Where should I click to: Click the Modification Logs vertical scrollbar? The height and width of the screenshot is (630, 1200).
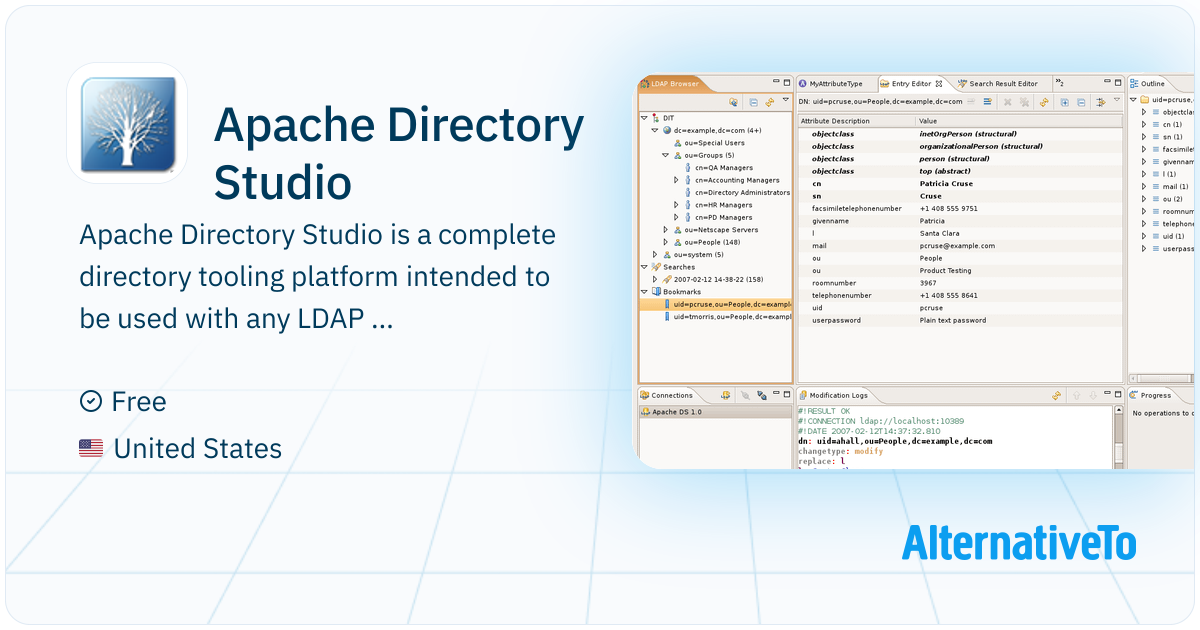coord(1119,437)
